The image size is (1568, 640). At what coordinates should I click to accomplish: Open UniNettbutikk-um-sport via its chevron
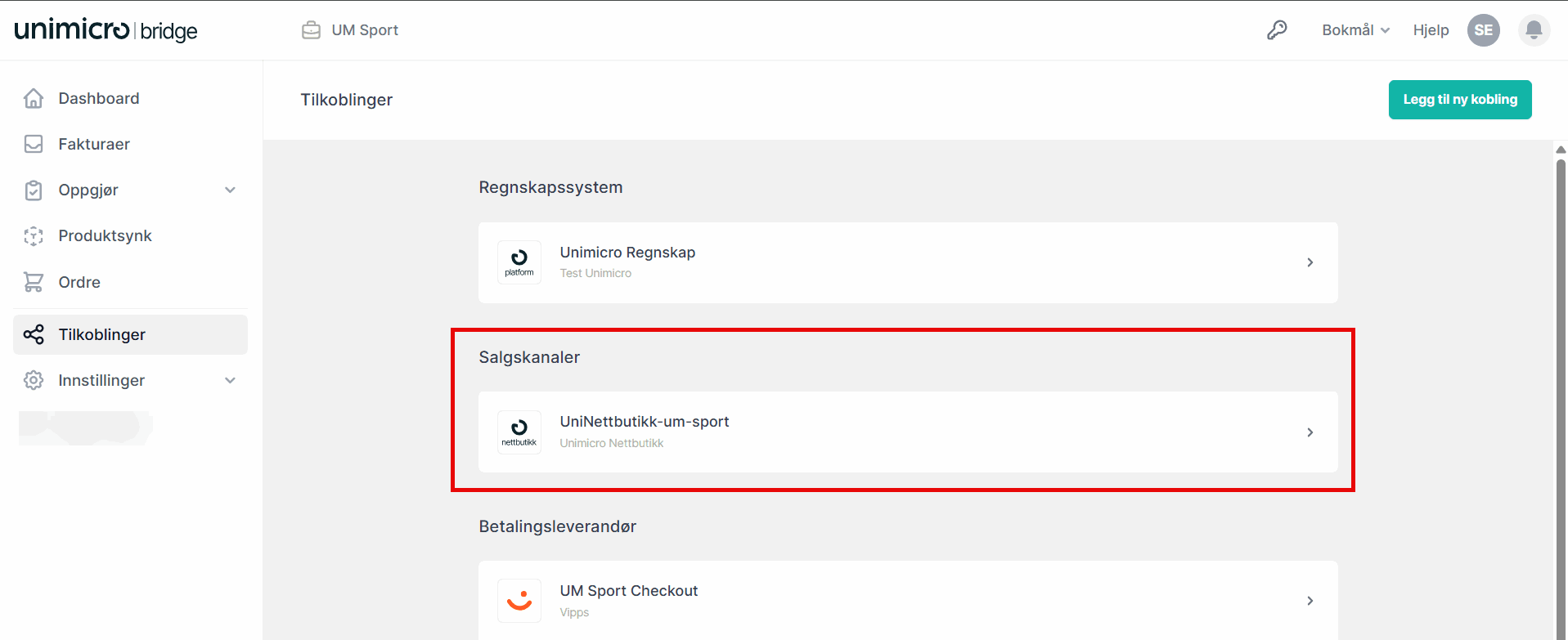tap(1310, 432)
